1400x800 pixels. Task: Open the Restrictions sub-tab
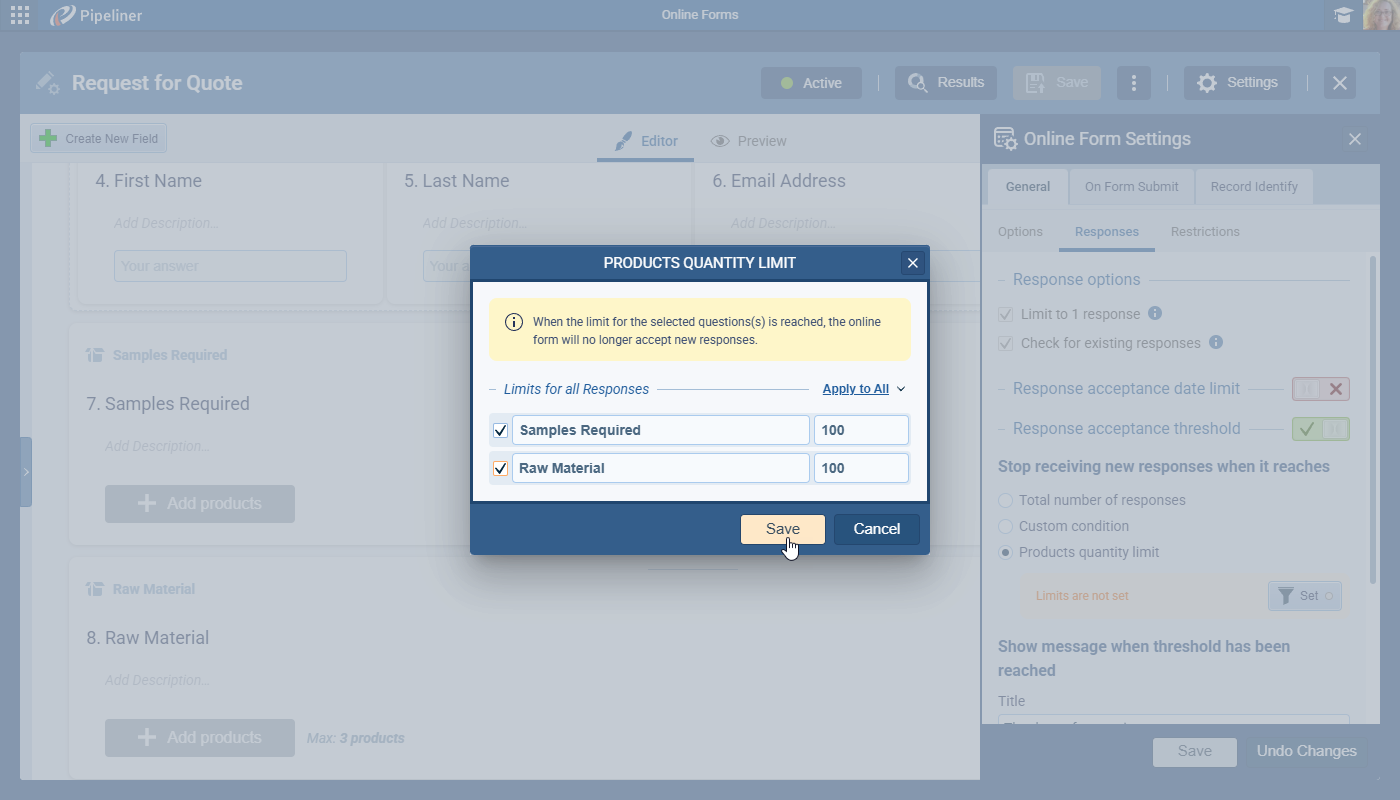tap(1204, 232)
